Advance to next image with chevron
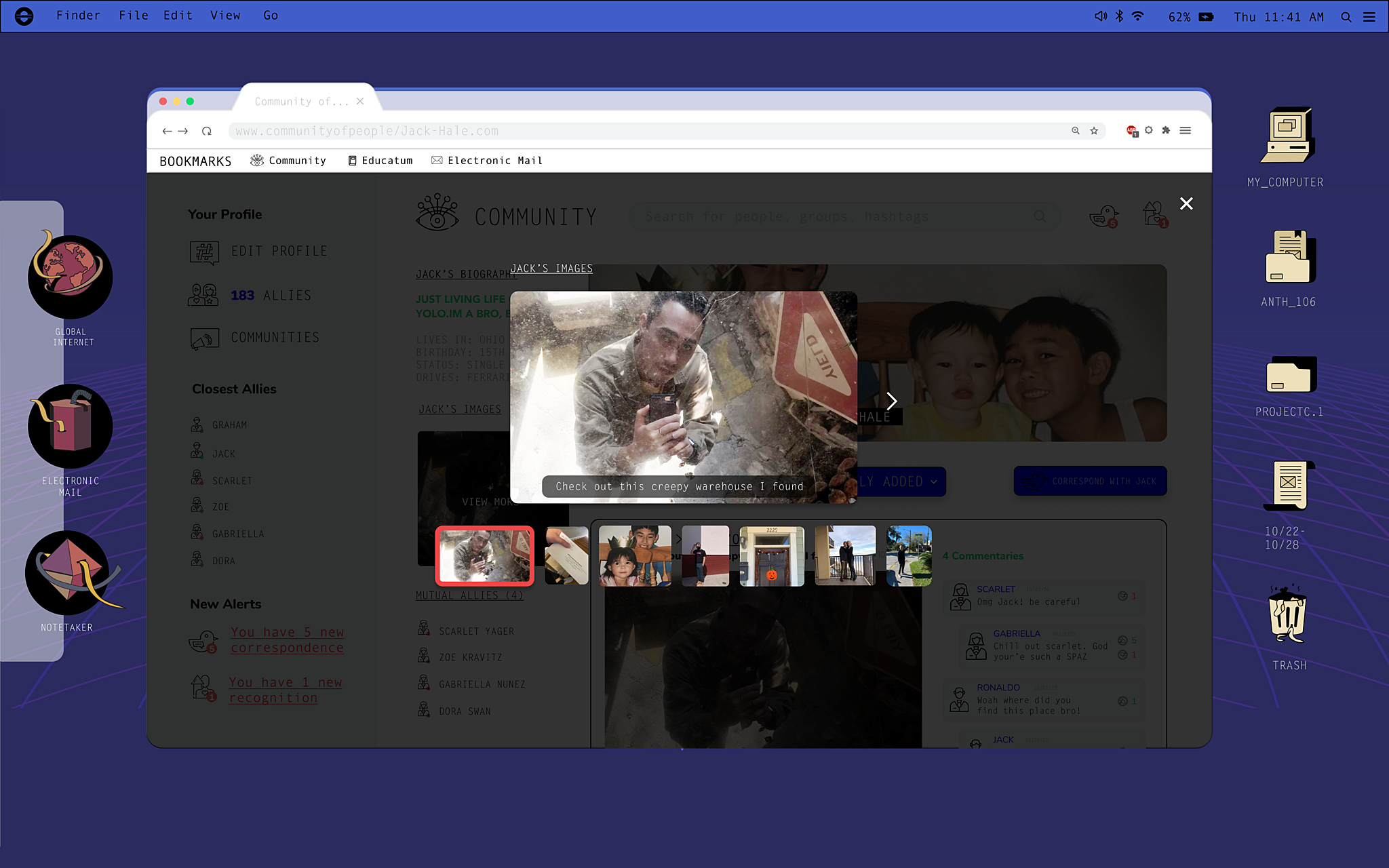The image size is (1389, 868). [892, 401]
